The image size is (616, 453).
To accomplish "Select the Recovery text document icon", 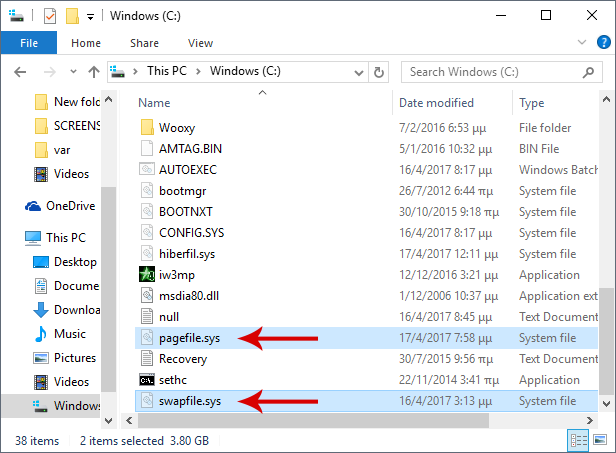I will pyautogui.click(x=147, y=358).
